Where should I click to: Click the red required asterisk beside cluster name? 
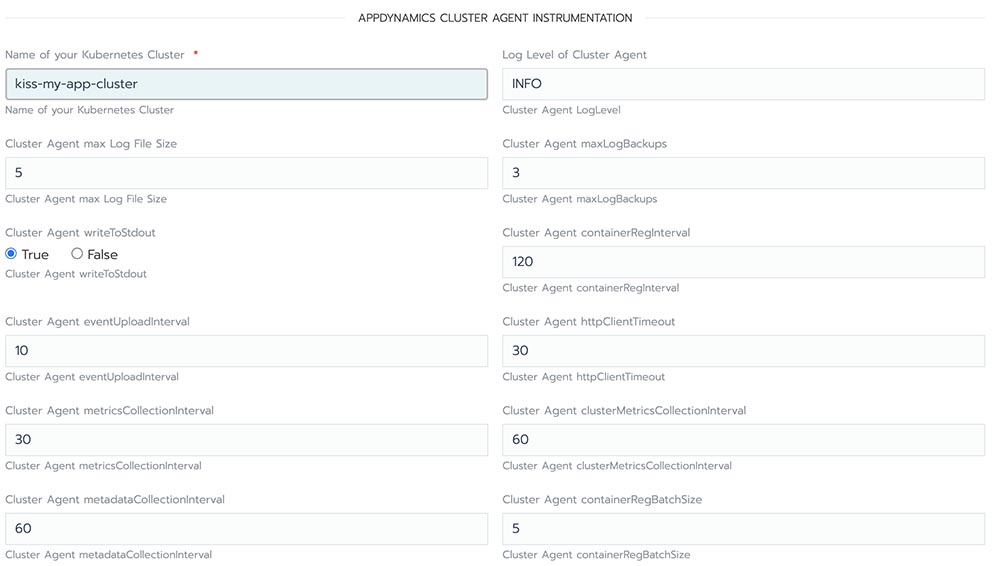click(x=196, y=54)
